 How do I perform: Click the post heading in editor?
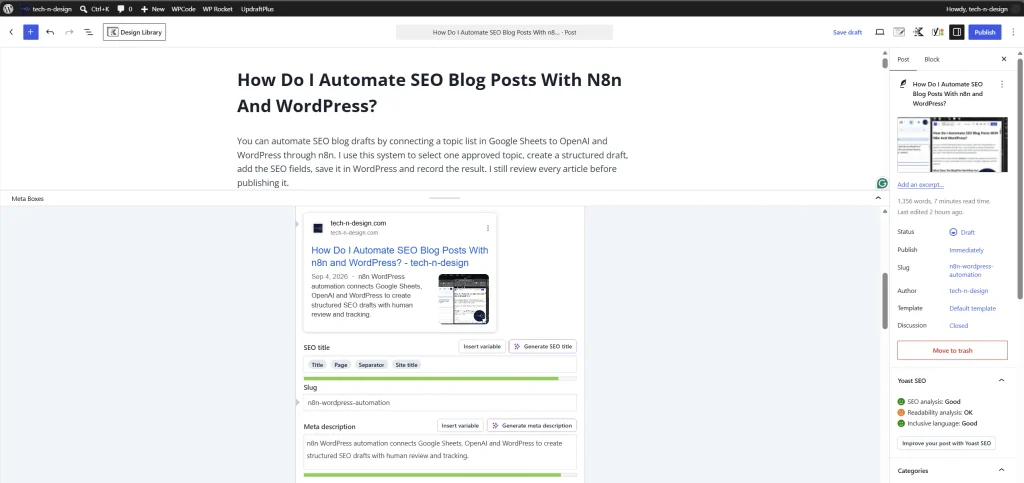coord(429,93)
